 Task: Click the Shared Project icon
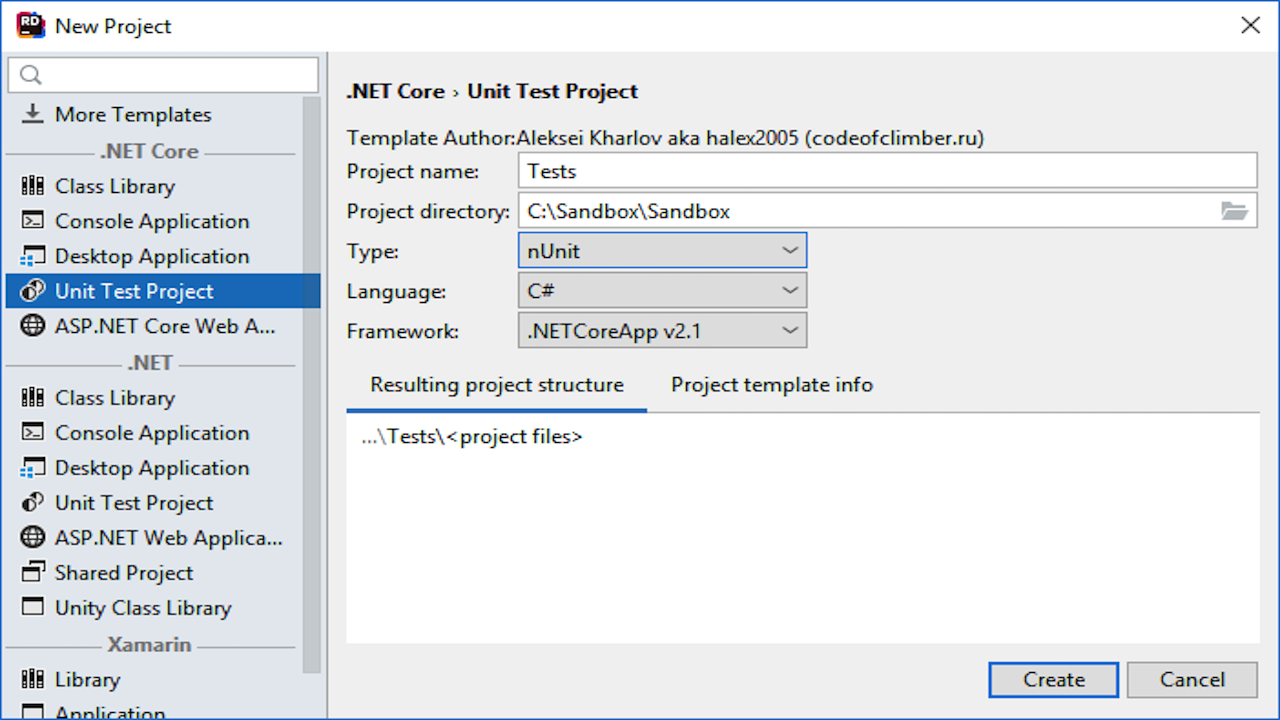[x=33, y=573]
